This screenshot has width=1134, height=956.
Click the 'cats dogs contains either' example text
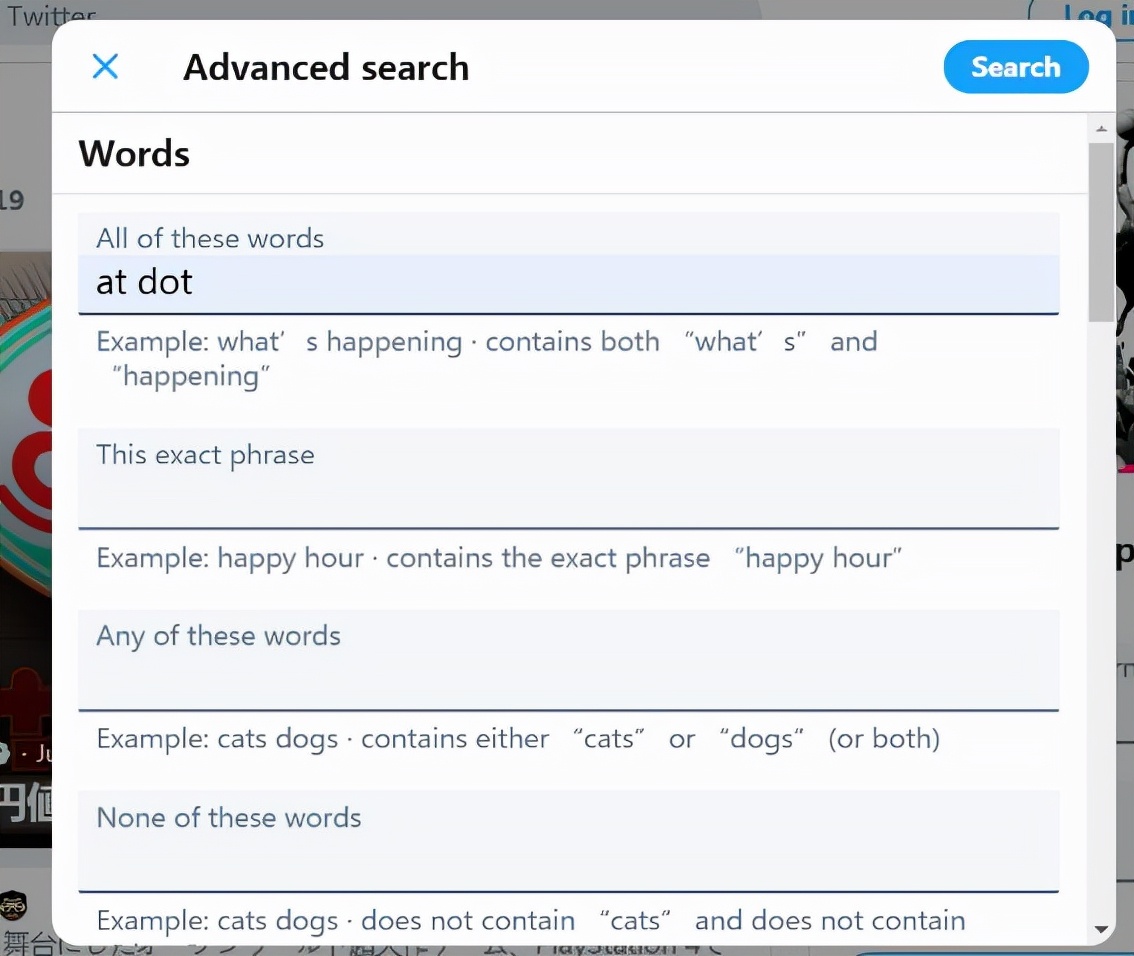(x=518, y=739)
